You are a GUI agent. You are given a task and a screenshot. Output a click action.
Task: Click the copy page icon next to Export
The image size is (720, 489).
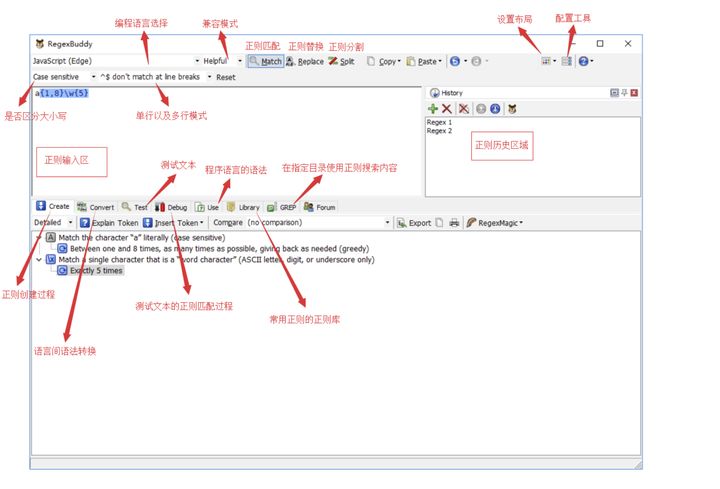tap(439, 223)
